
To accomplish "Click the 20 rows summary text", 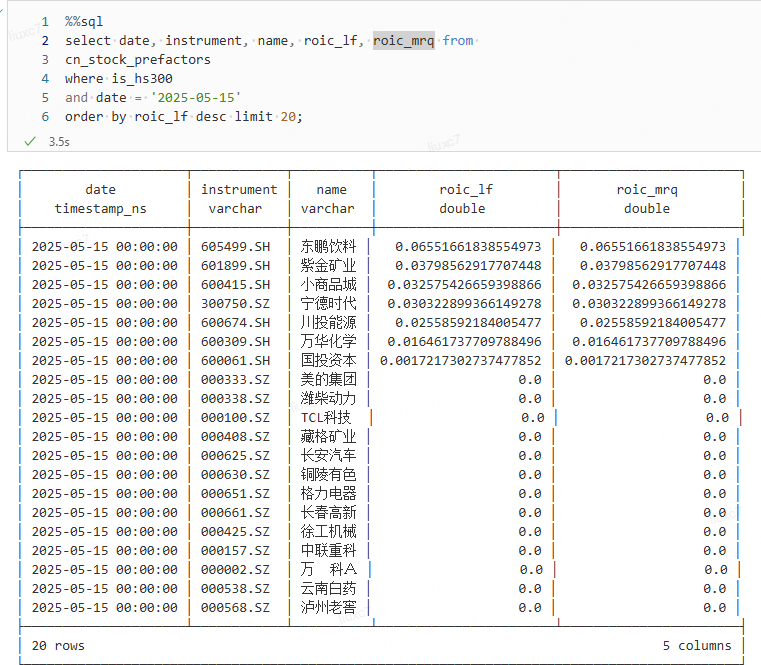I will tap(58, 645).
